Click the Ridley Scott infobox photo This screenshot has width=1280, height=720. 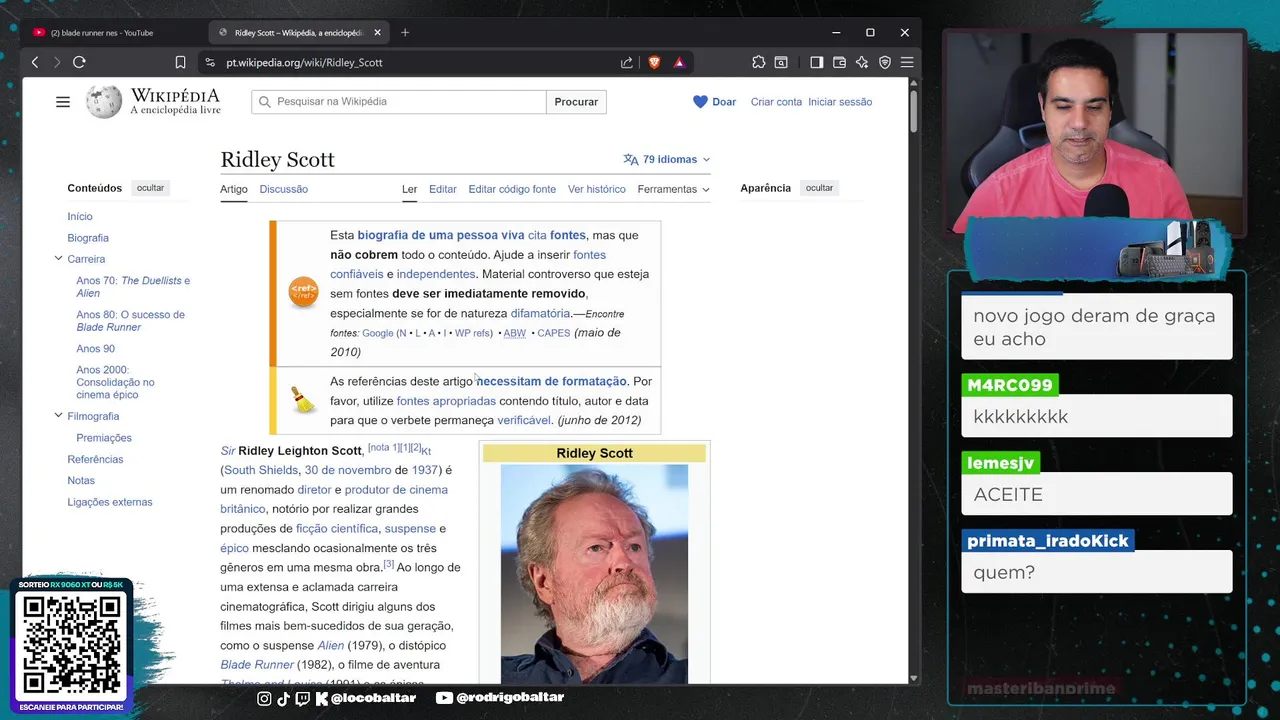click(594, 574)
